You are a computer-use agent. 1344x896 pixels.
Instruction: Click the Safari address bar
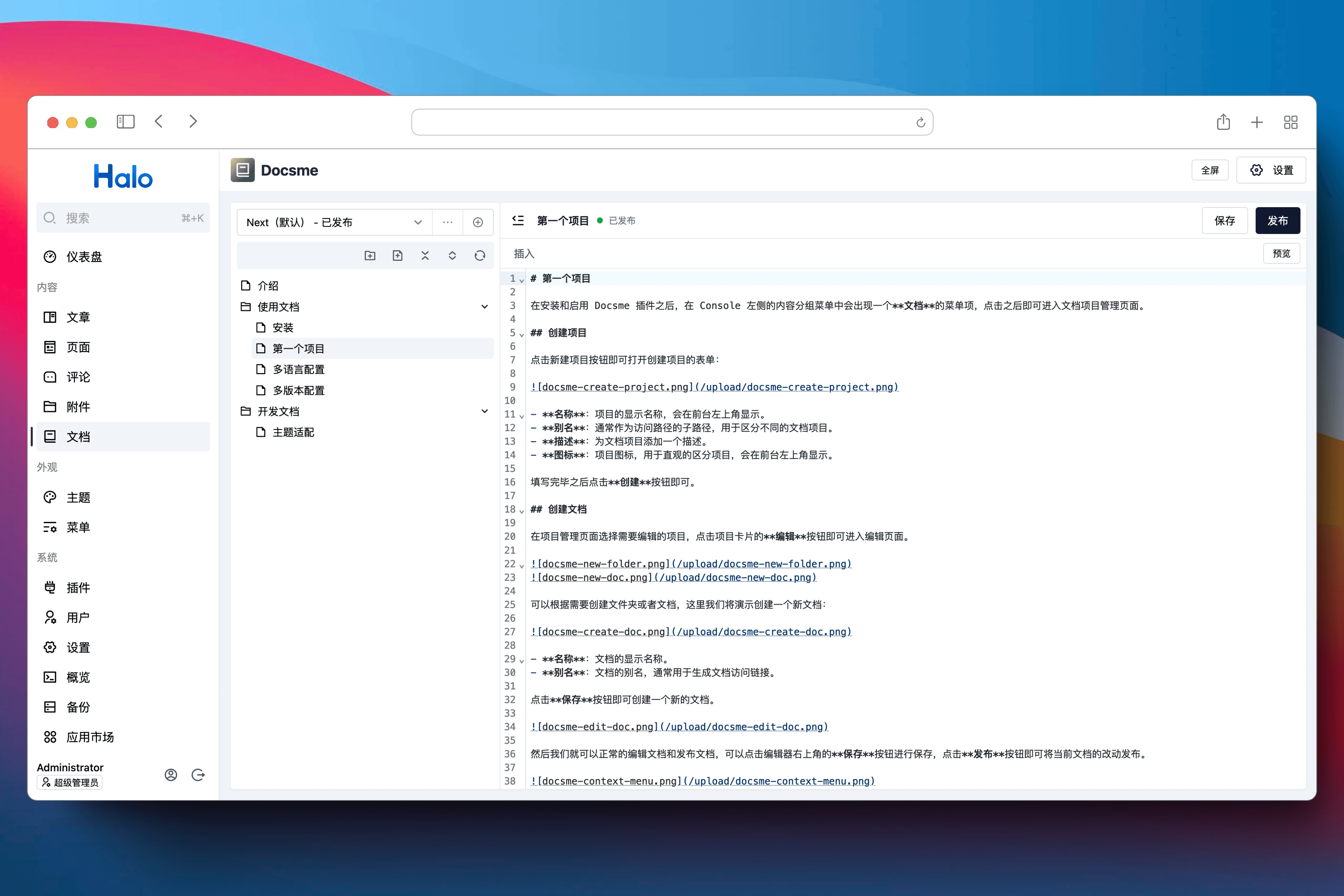[672, 122]
